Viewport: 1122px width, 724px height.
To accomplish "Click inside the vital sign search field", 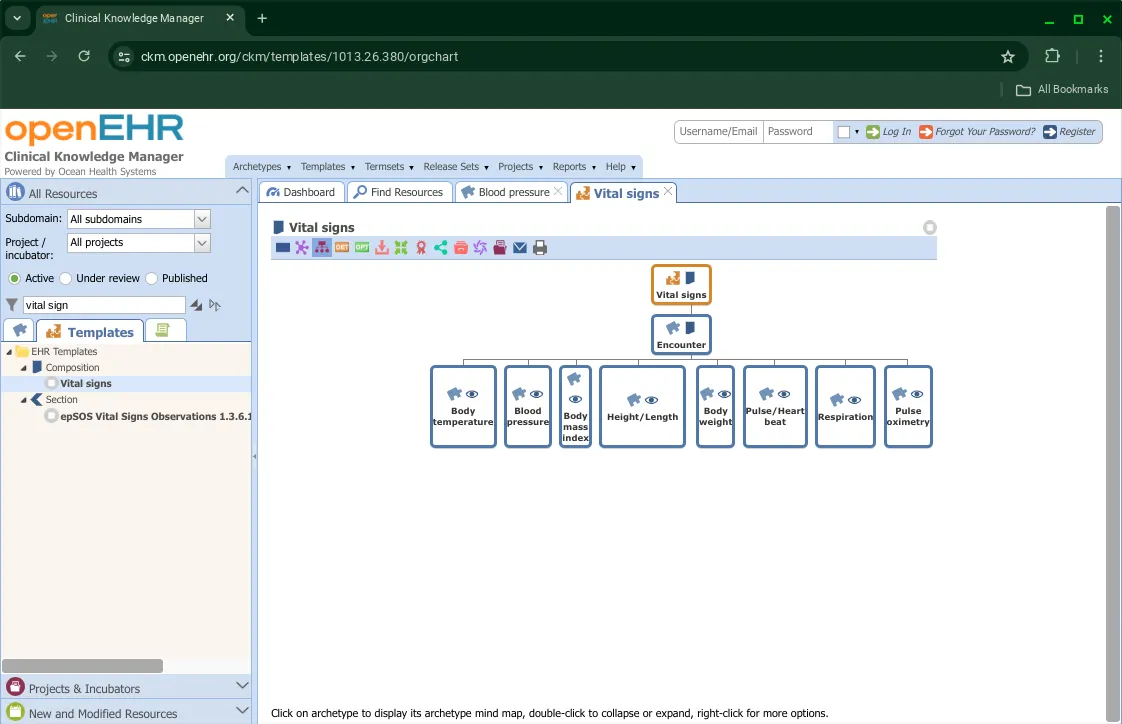I will coord(105,304).
